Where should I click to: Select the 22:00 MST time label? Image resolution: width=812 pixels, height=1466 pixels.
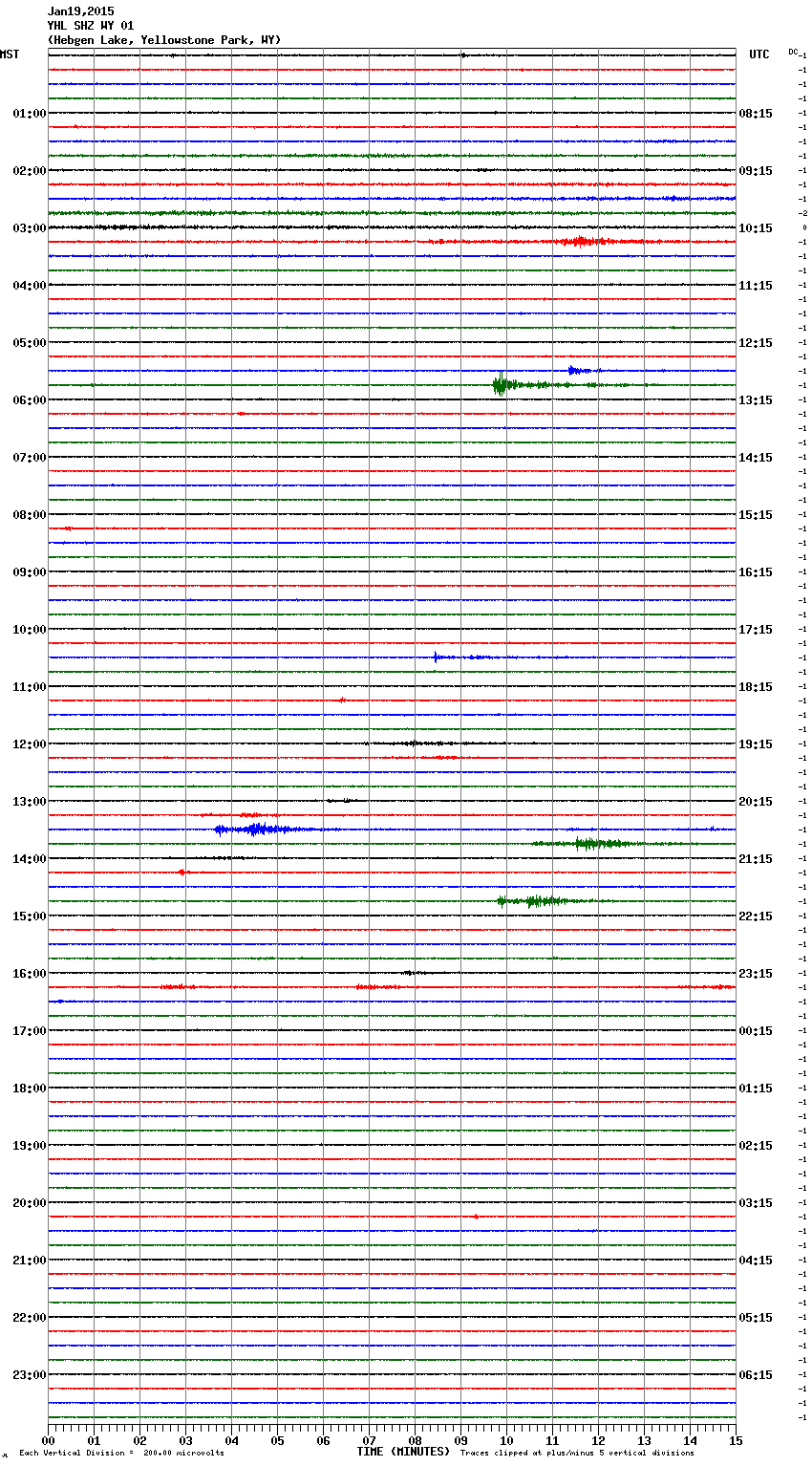click(x=29, y=1318)
